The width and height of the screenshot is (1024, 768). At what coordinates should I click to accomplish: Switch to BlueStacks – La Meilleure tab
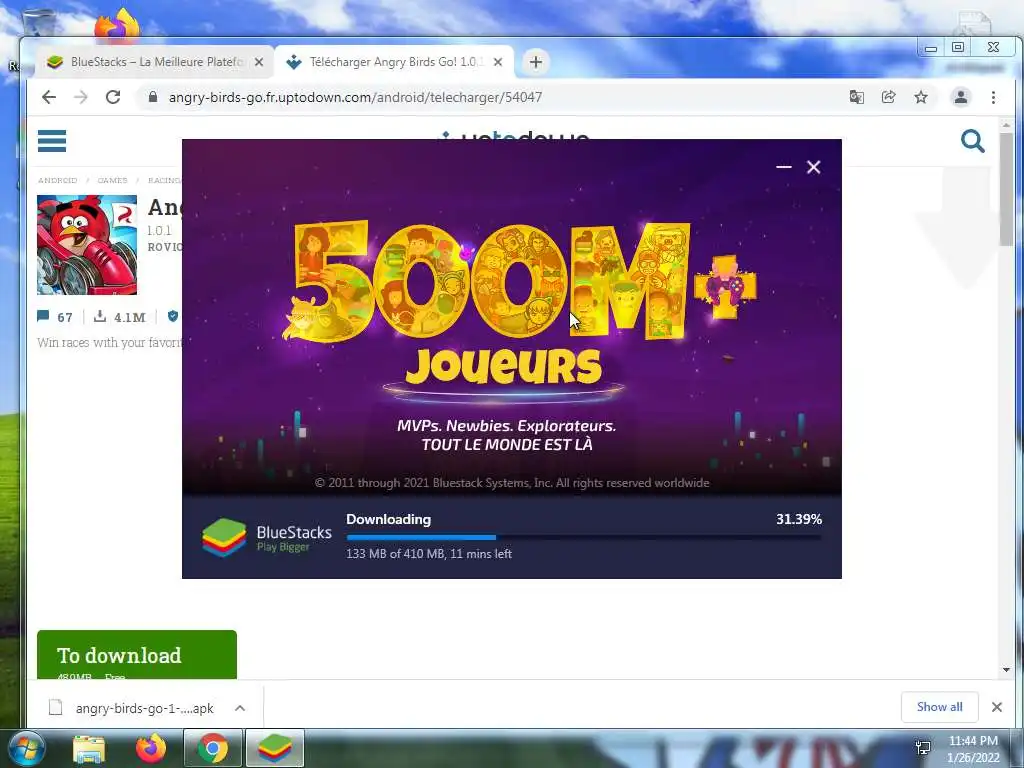[155, 62]
